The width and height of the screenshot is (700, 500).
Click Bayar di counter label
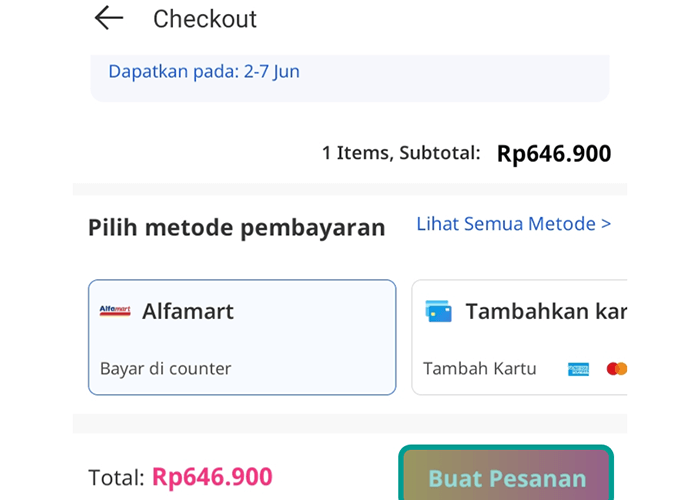pos(166,369)
